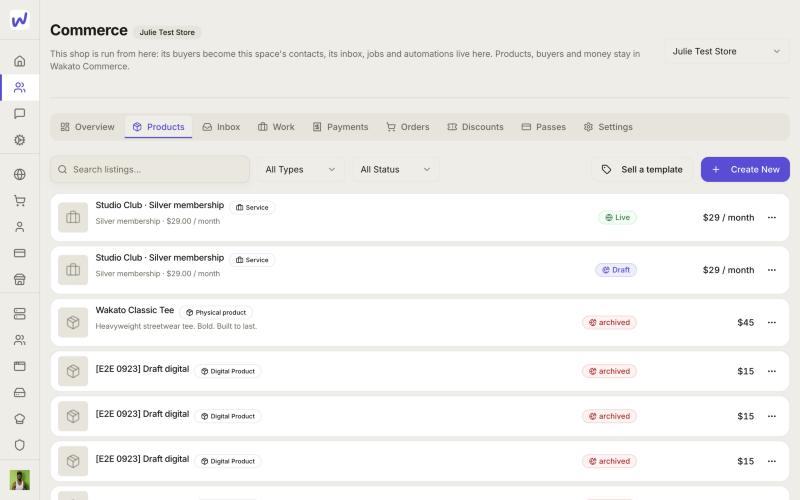Click the Draft status badge
The width and height of the screenshot is (800, 500).
[616, 270]
